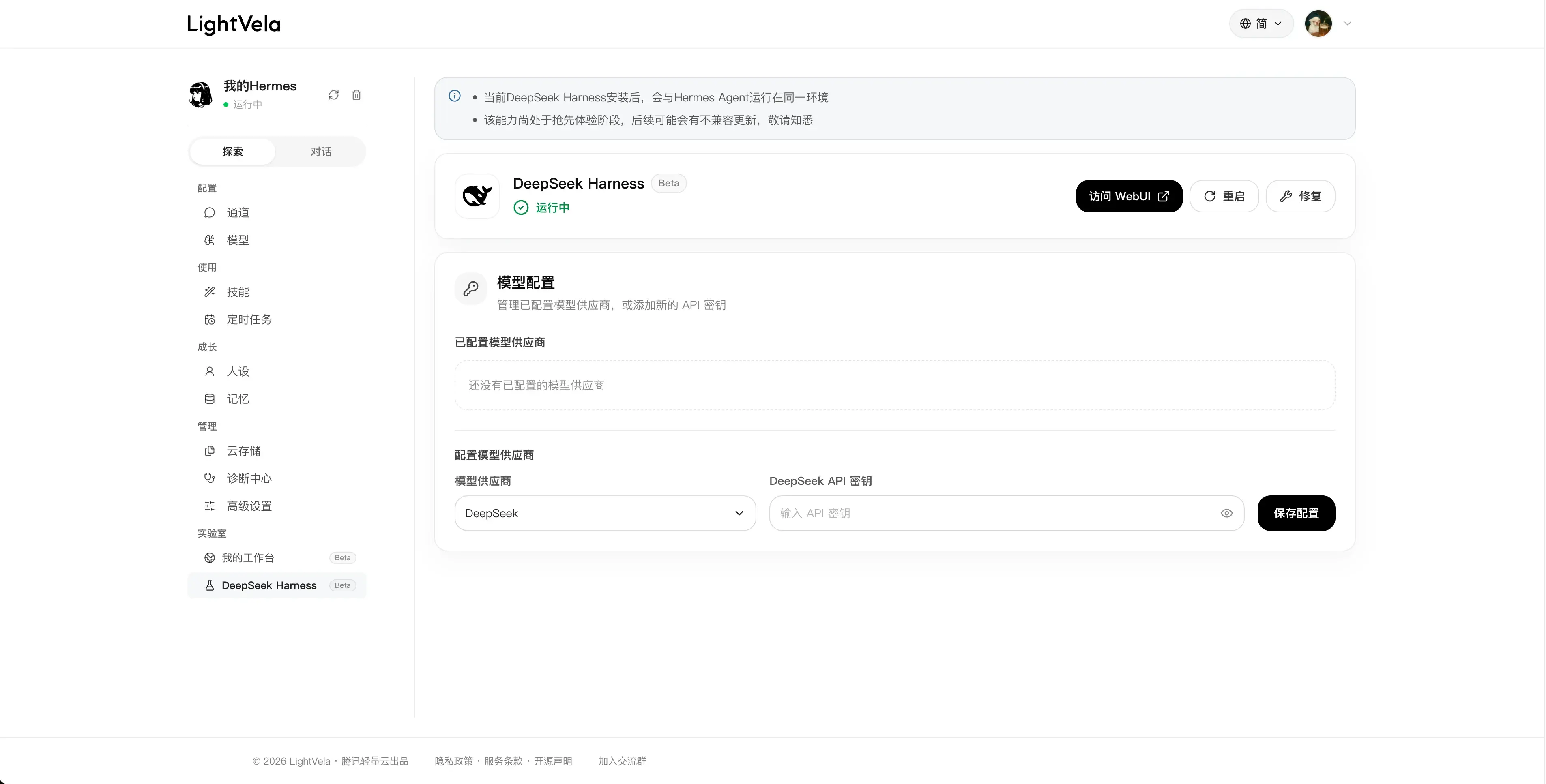The image size is (1546, 784).
Task: Switch to the 探索 tab
Action: click(233, 152)
